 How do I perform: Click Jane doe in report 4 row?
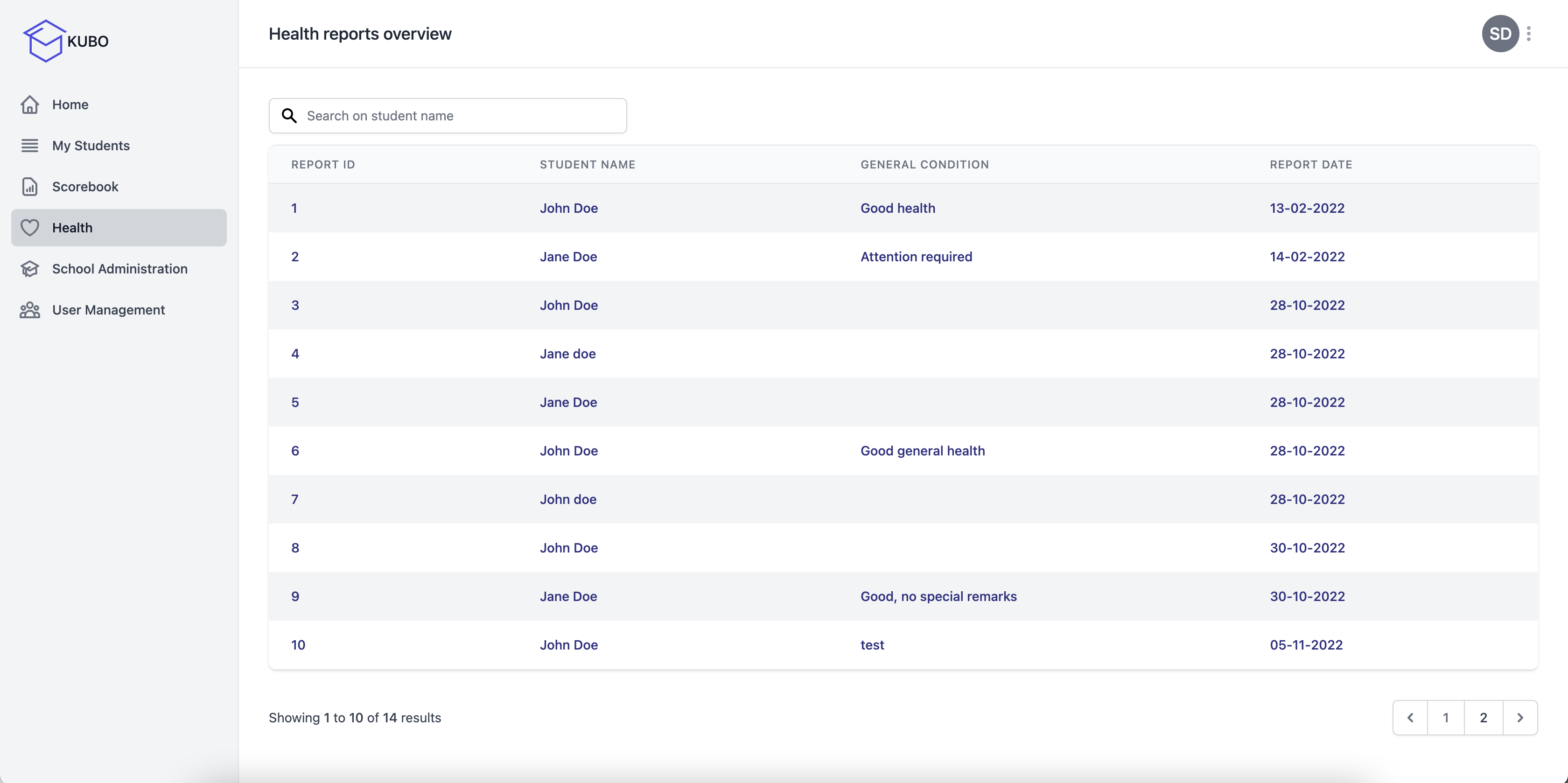(567, 354)
